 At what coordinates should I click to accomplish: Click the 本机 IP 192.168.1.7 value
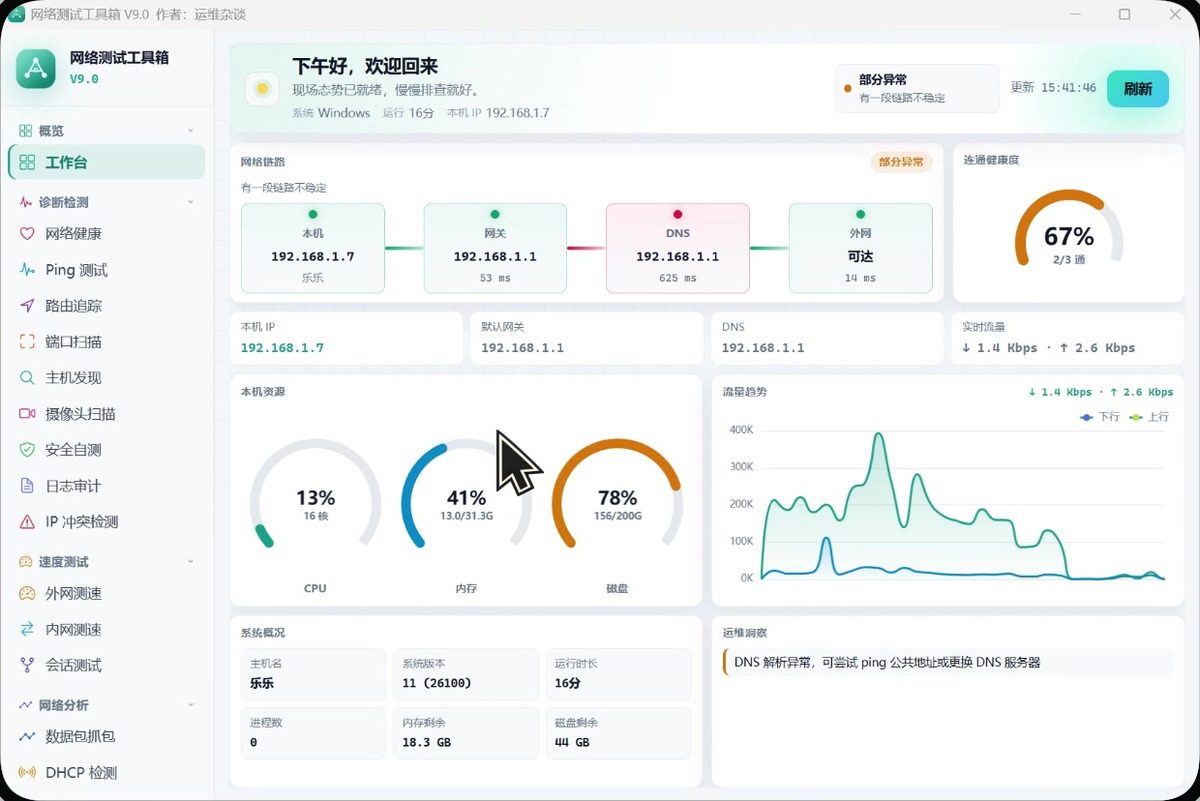point(282,348)
